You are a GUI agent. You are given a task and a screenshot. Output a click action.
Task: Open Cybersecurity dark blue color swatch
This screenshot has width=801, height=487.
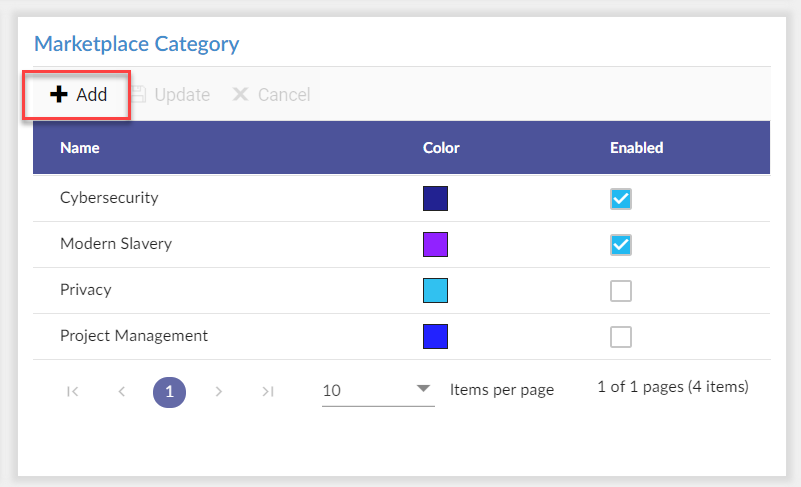[x=435, y=199]
